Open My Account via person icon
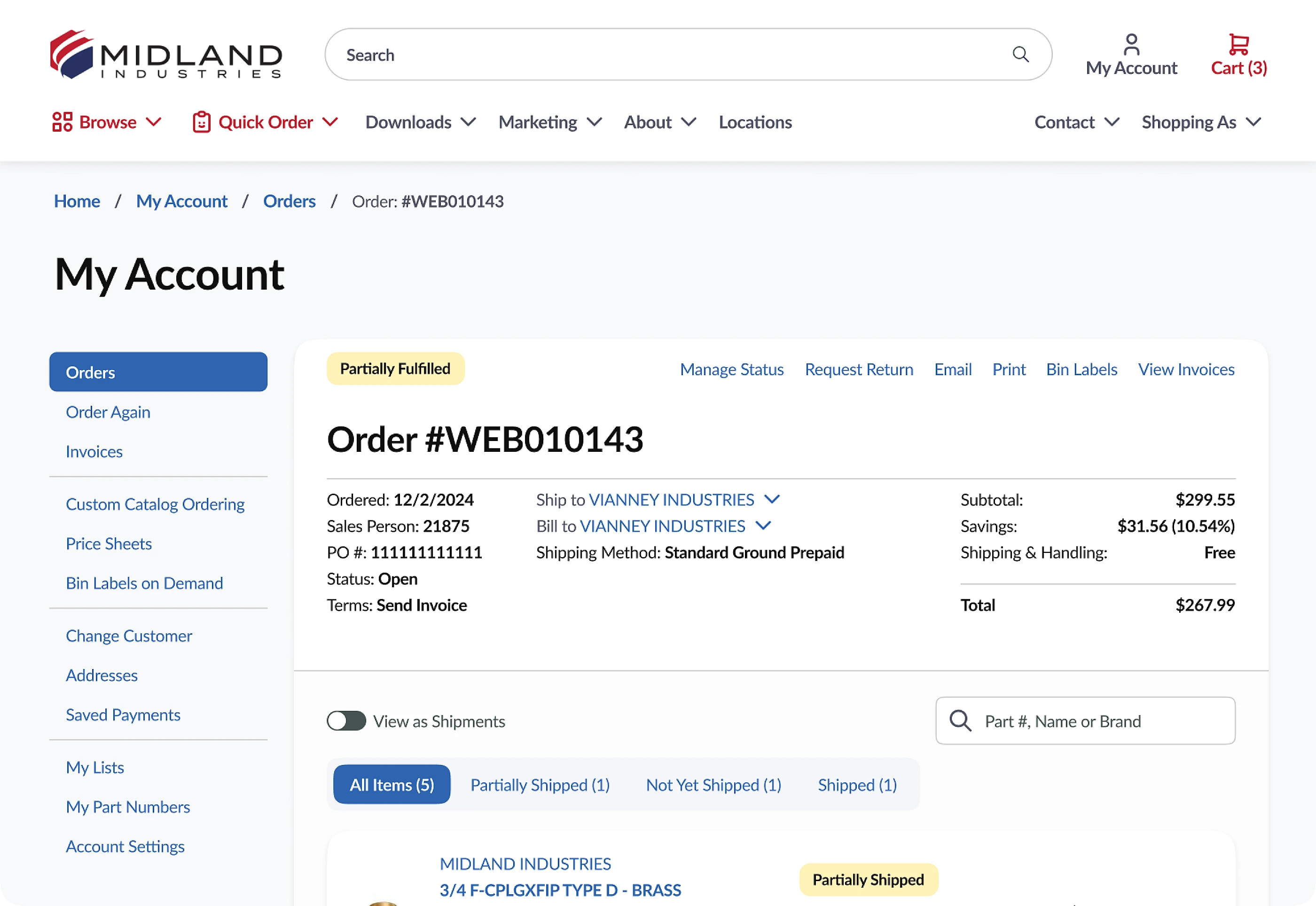Image resolution: width=1316 pixels, height=906 pixels. tap(1131, 44)
